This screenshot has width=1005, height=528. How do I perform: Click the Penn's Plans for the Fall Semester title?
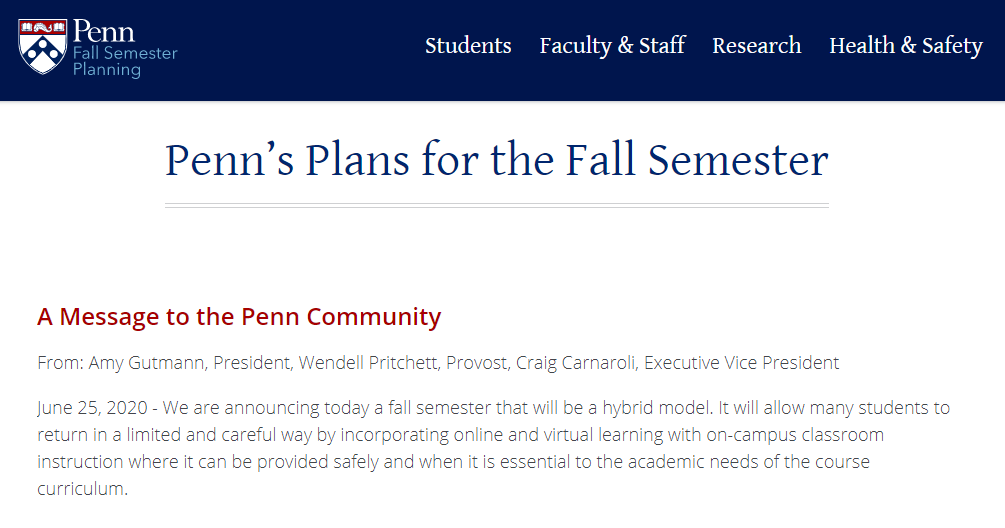coord(496,160)
